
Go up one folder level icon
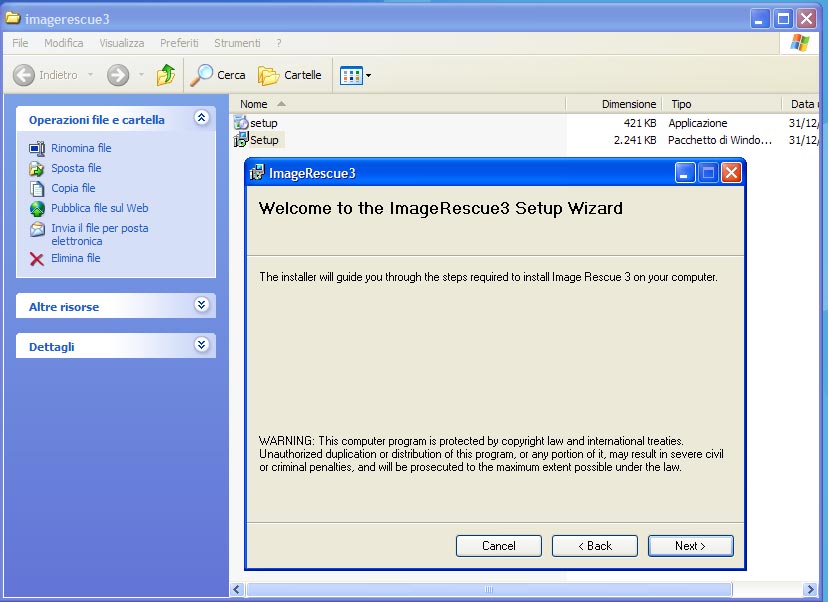[166, 75]
